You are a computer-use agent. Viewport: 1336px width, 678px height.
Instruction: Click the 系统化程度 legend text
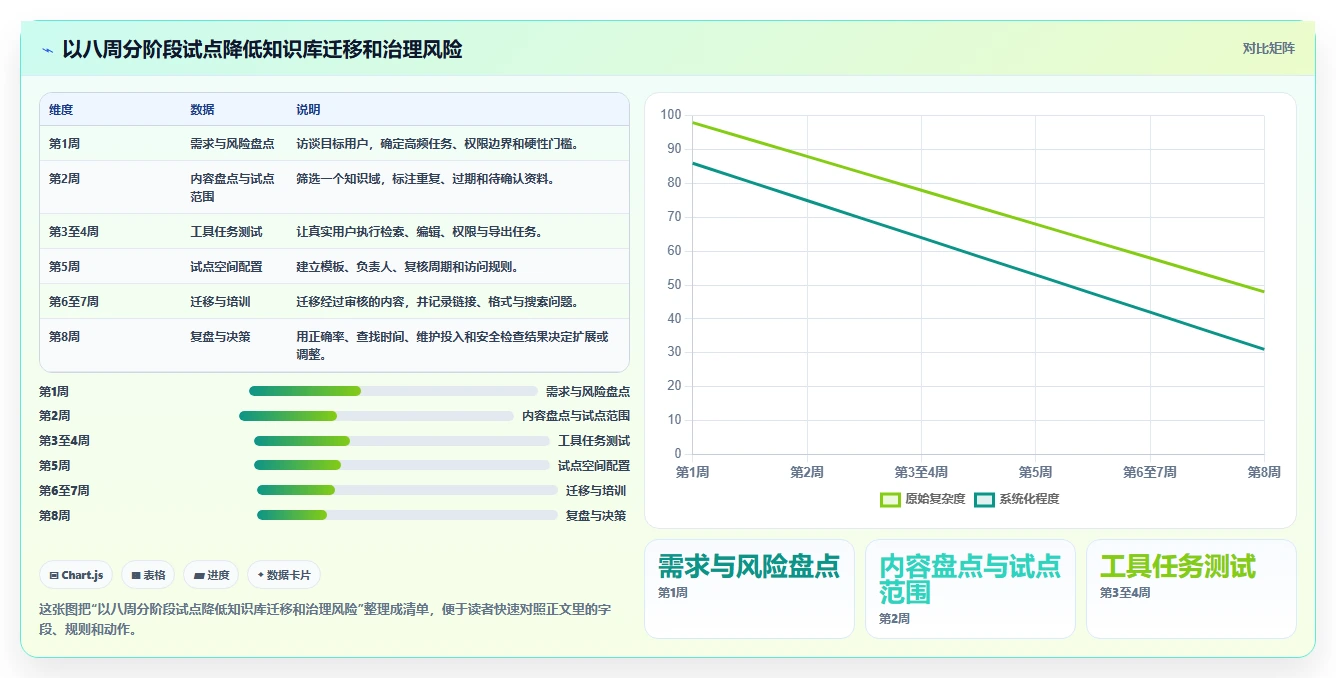click(1029, 499)
